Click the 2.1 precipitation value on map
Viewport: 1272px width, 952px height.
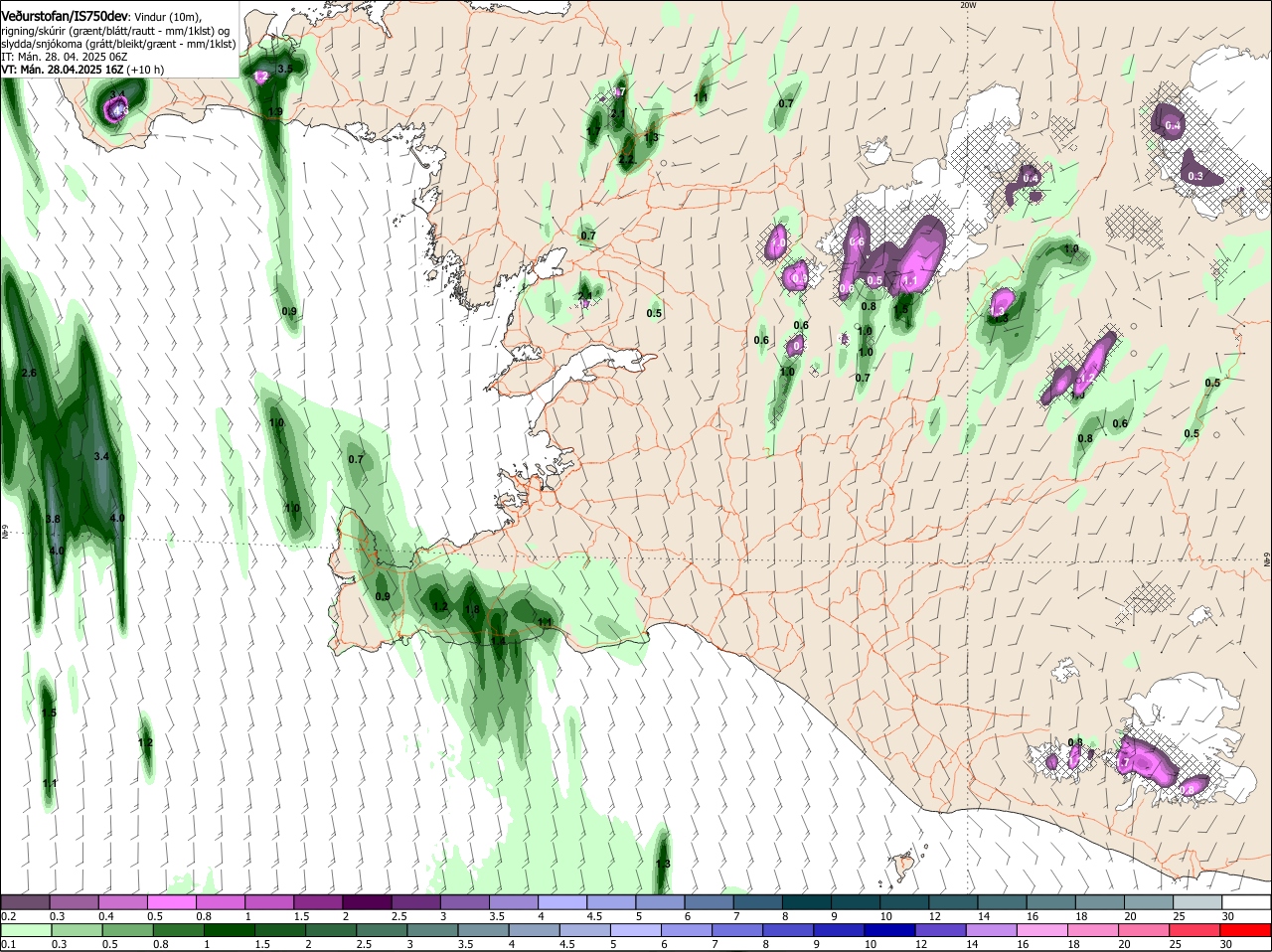[x=617, y=113]
